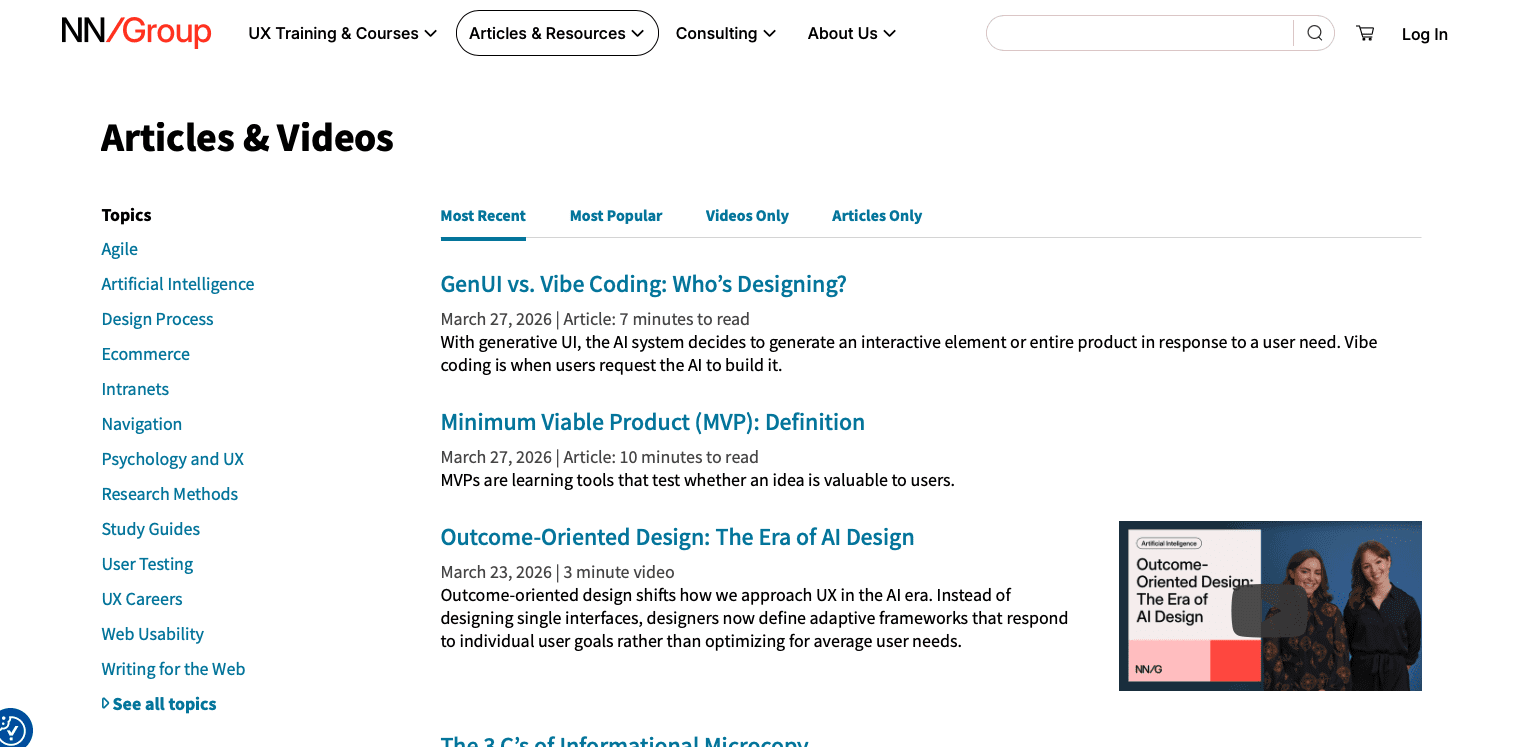Image resolution: width=1513 pixels, height=747 pixels.
Task: Open the shopping cart
Action: coord(1364,32)
